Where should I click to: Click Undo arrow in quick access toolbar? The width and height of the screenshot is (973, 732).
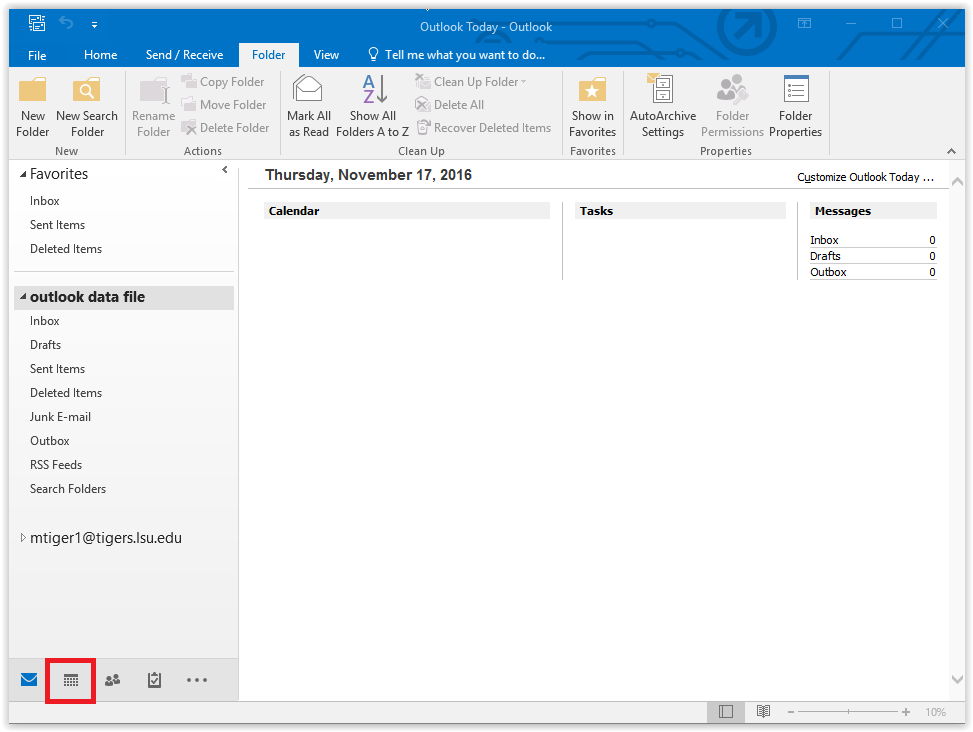coord(66,24)
